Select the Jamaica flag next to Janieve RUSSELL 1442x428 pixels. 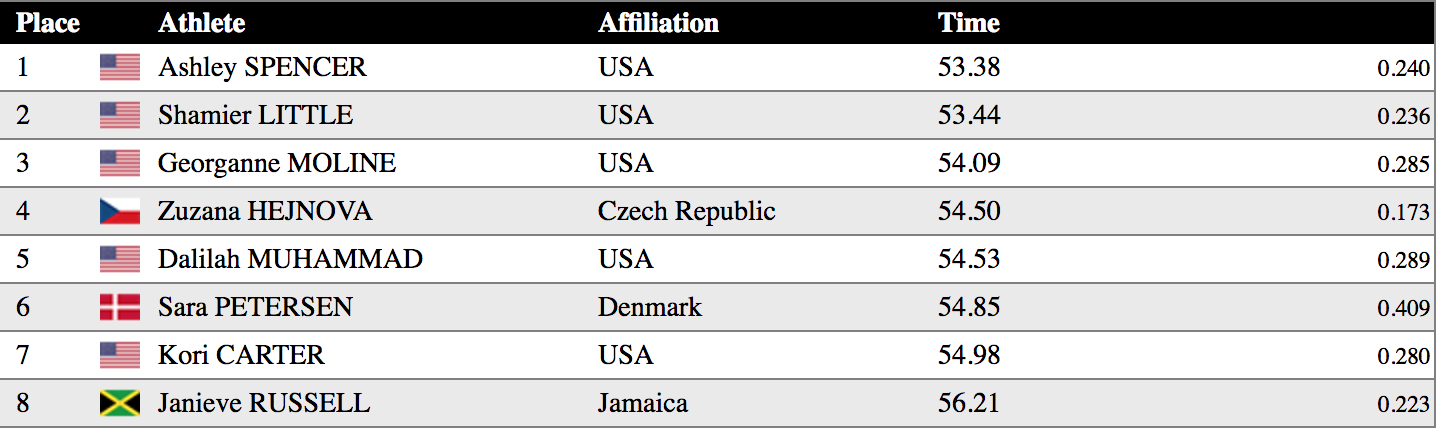[x=120, y=403]
